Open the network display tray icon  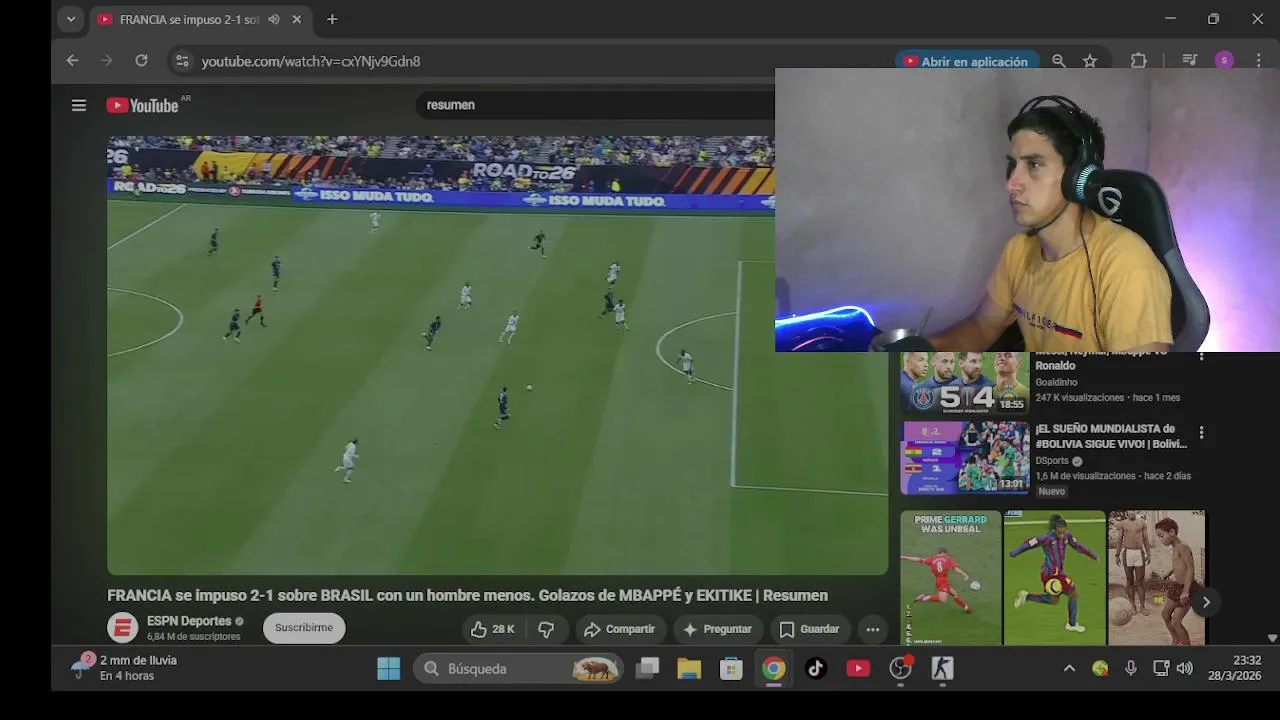pyautogui.click(x=1161, y=668)
